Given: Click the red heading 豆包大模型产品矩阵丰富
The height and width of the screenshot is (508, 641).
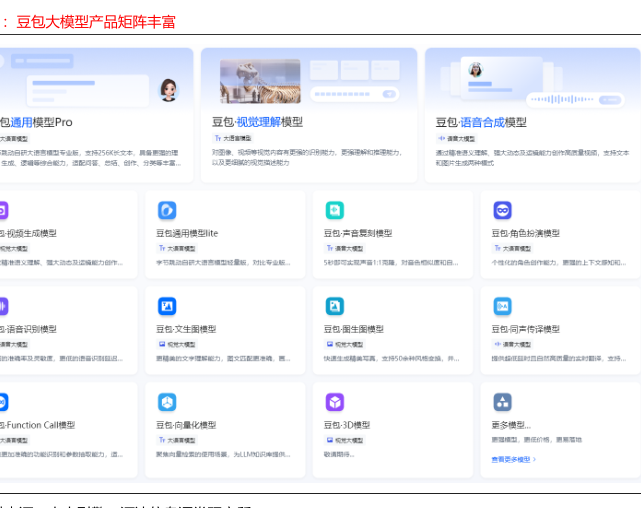Looking at the screenshot, I should click(96, 22).
